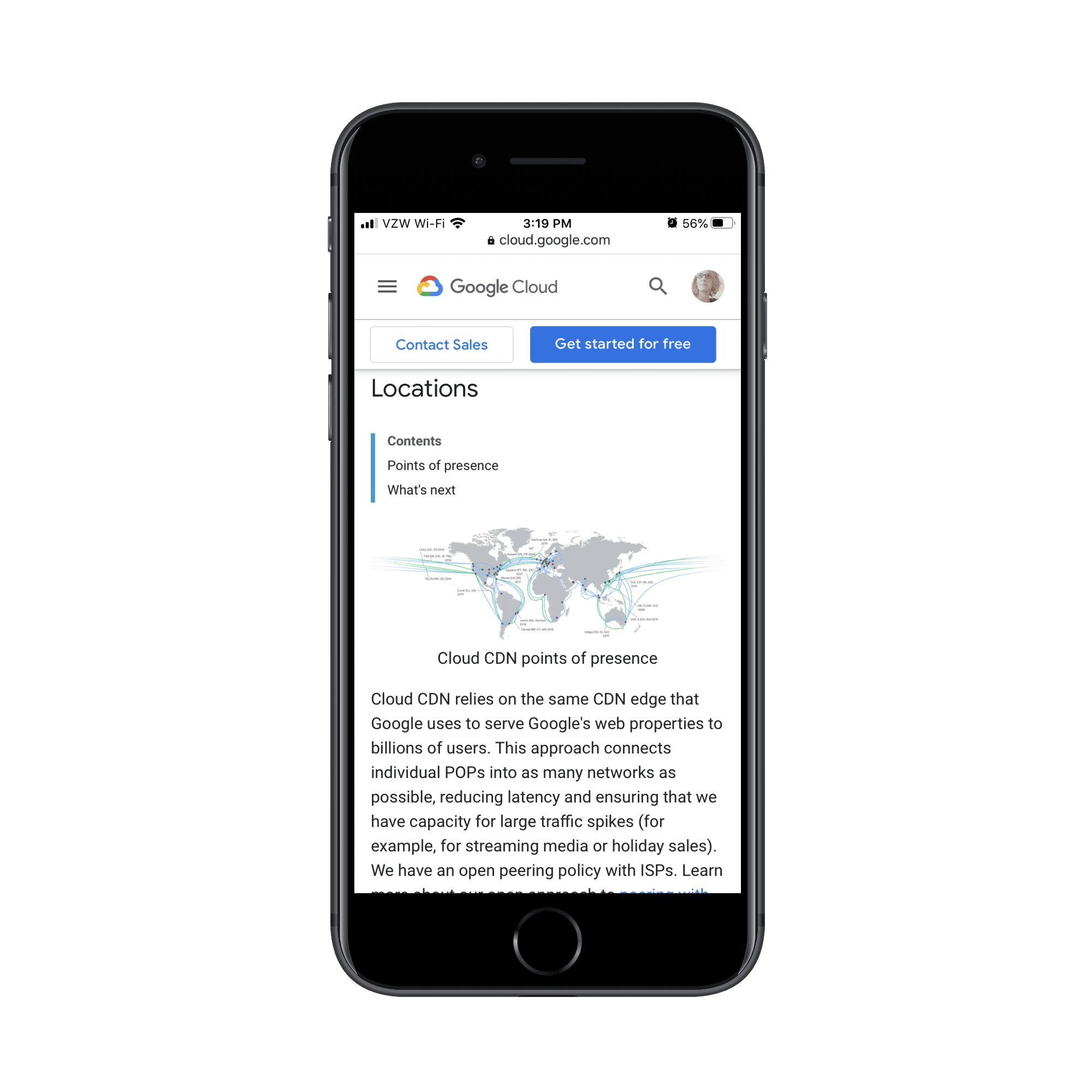Scroll down the page content area
Image resolution: width=1092 pixels, height=1092 pixels.
coord(546,700)
